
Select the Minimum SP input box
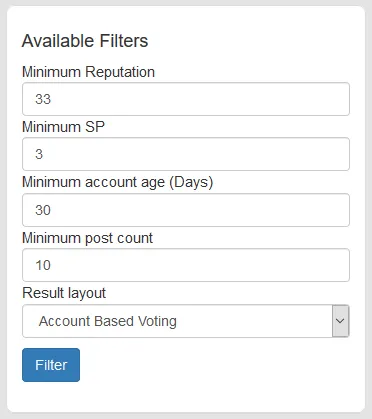(x=186, y=154)
